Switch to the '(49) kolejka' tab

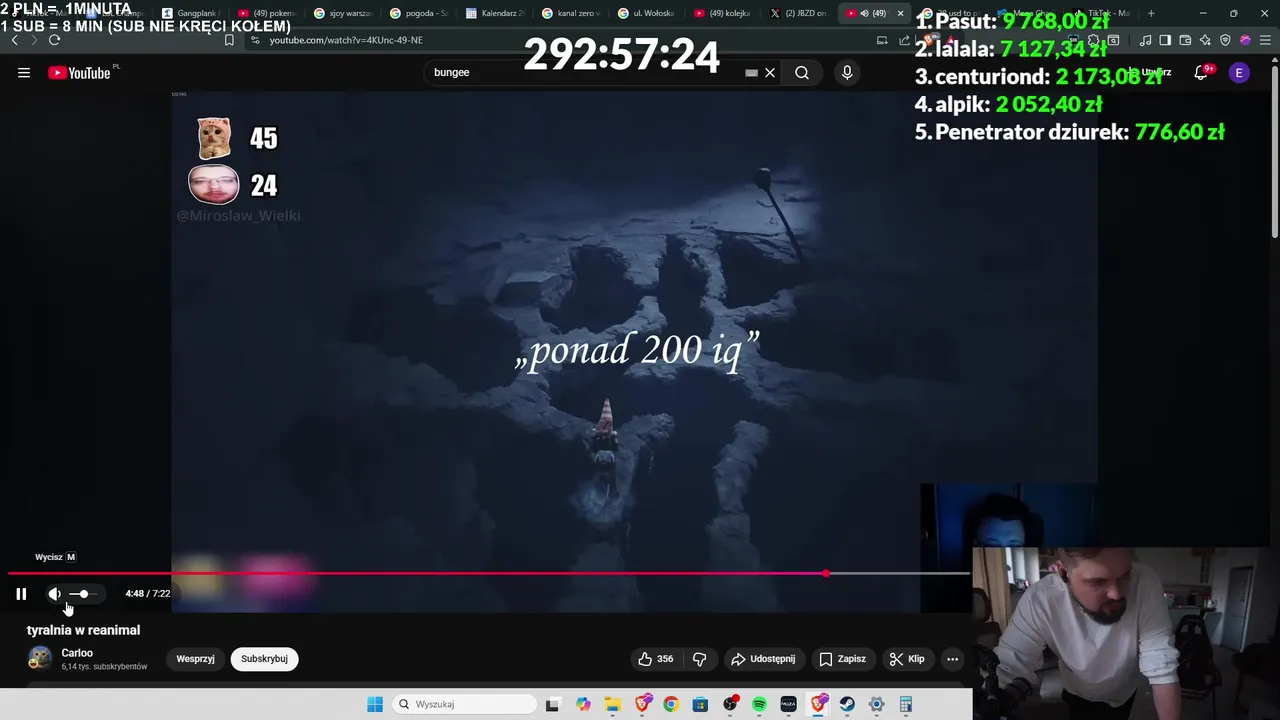(x=724, y=13)
